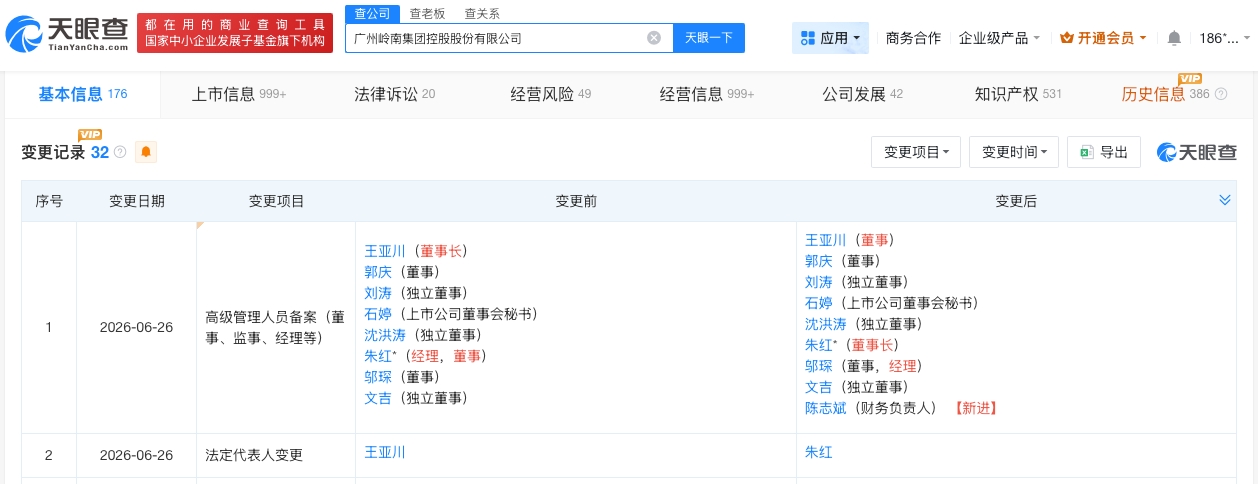This screenshot has width=1258, height=484.
Task: Open the 开通会员 dropdown
Action: pos(1104,38)
